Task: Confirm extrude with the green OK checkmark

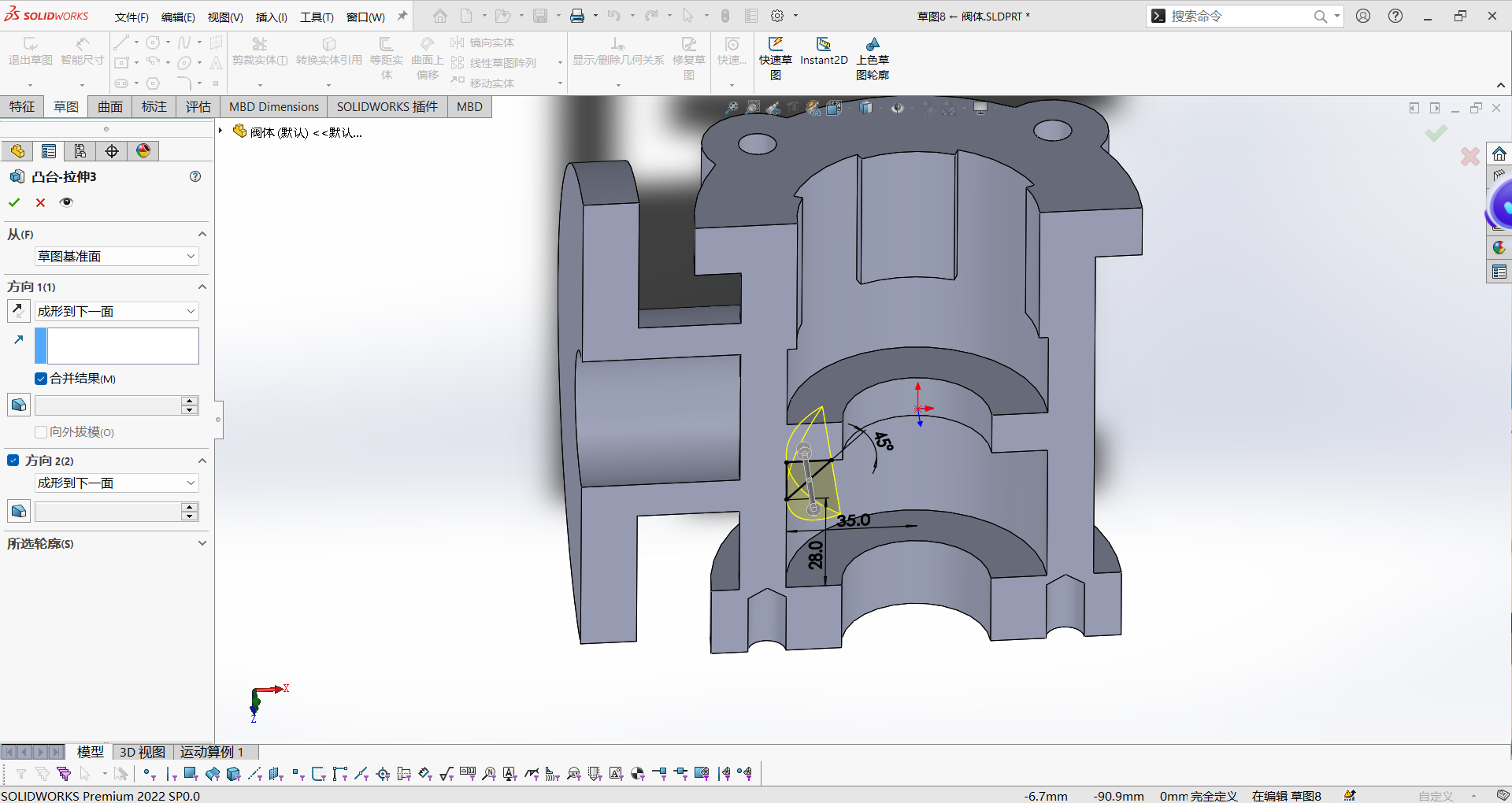Action: (x=14, y=202)
